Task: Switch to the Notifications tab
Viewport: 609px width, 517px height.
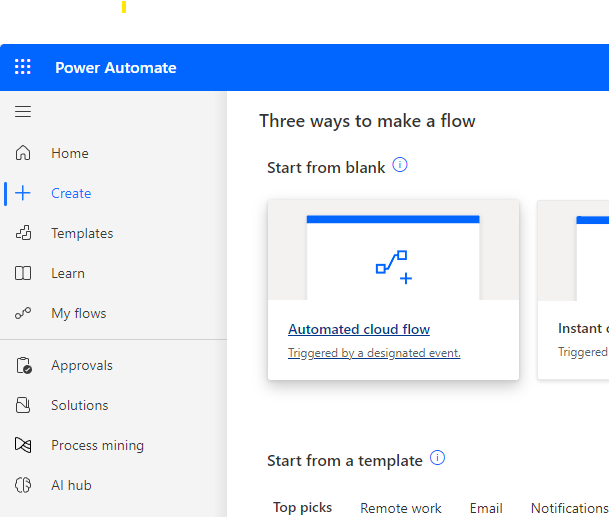Action: pos(569,508)
